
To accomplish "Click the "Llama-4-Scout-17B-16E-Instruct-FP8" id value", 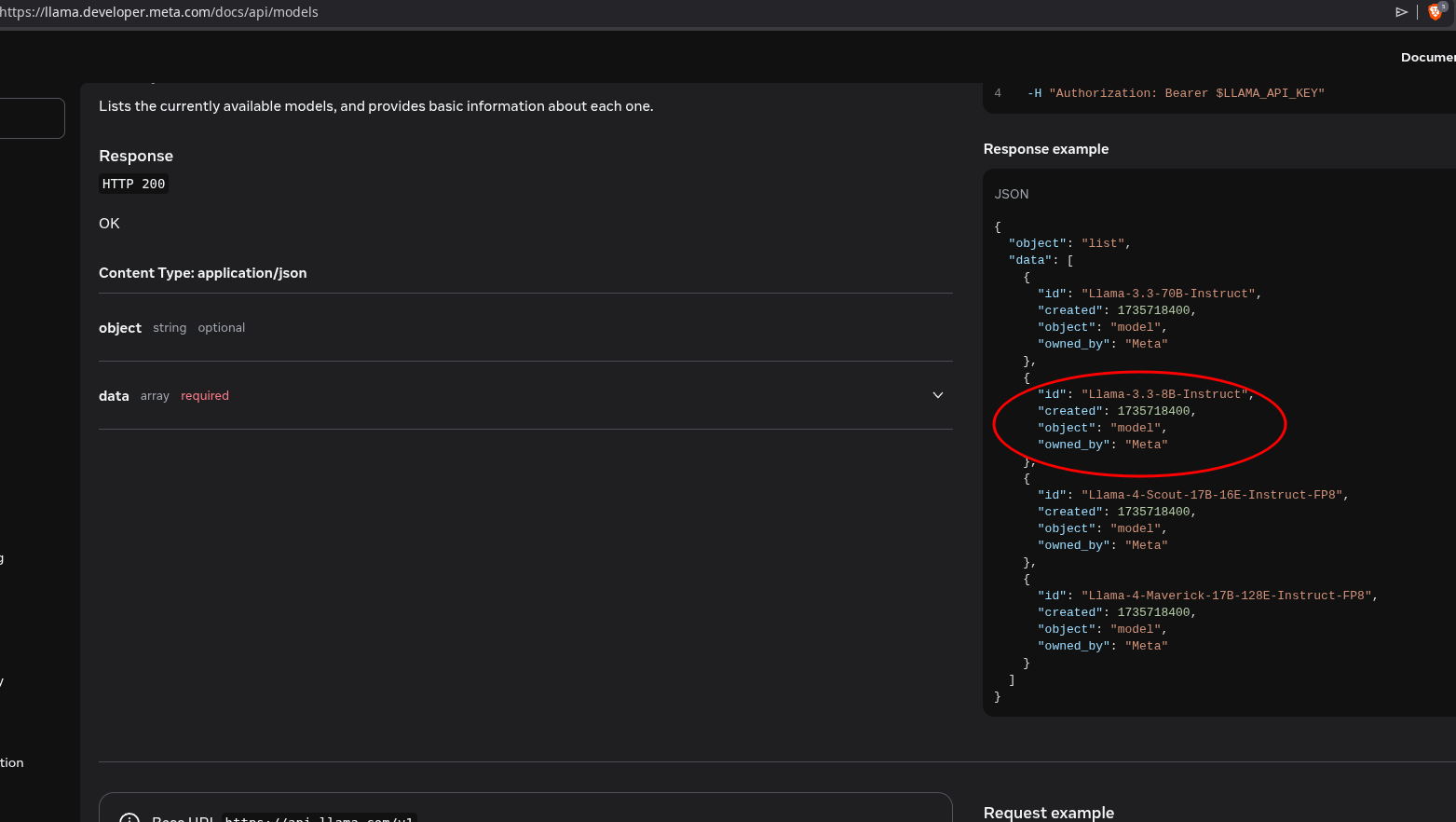I will tap(1212, 495).
